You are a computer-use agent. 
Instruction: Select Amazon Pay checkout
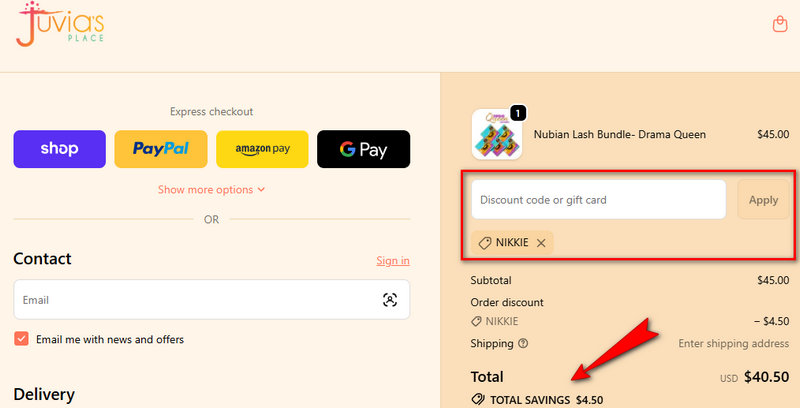[x=262, y=149]
